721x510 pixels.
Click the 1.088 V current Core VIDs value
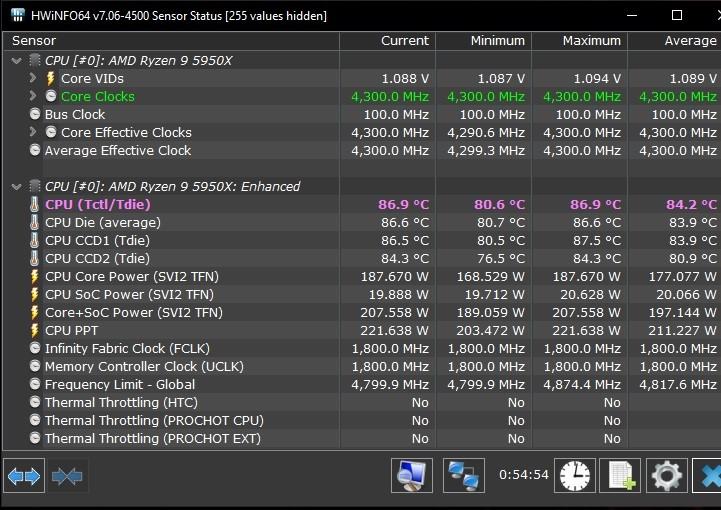pyautogui.click(x=405, y=79)
